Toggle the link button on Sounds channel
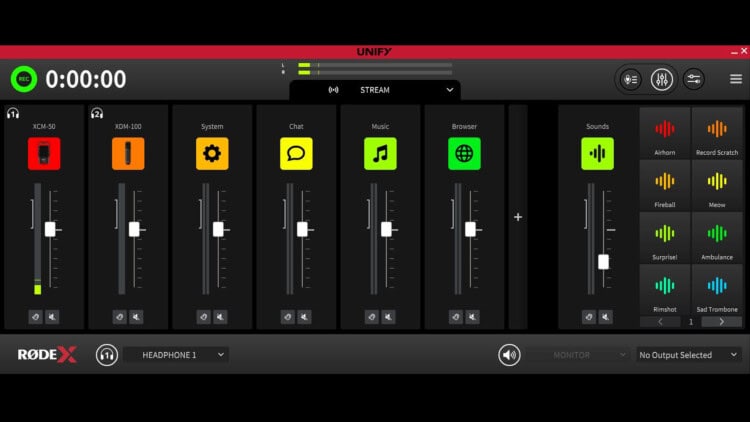 click(589, 317)
